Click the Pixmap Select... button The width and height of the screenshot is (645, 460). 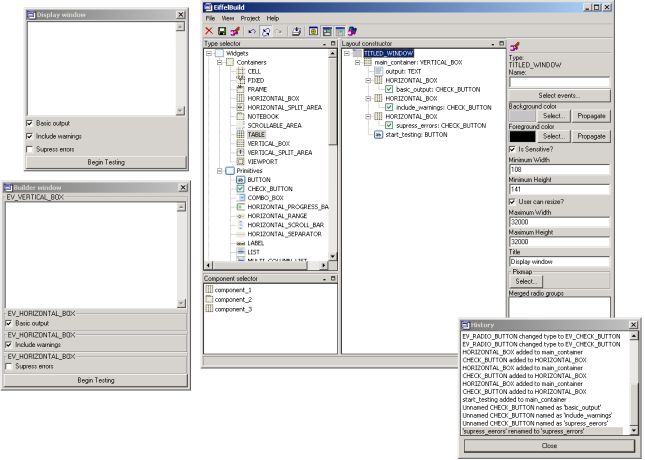click(x=526, y=281)
